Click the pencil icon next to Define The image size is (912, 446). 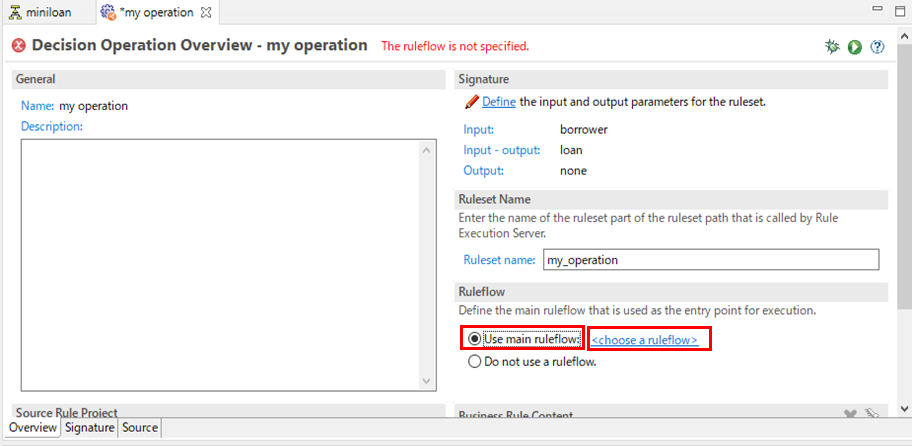472,102
